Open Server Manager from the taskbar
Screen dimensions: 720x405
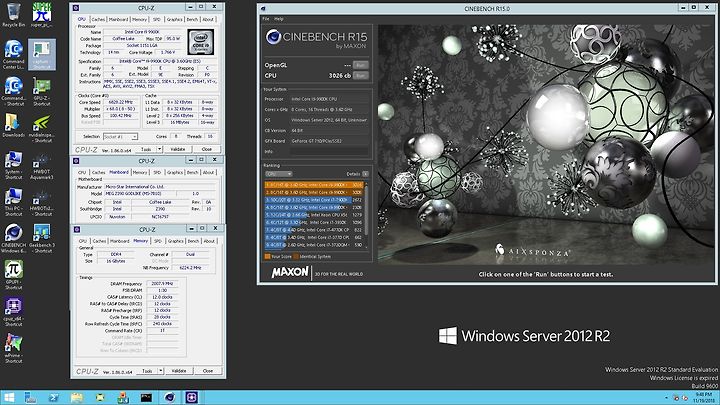point(31,398)
